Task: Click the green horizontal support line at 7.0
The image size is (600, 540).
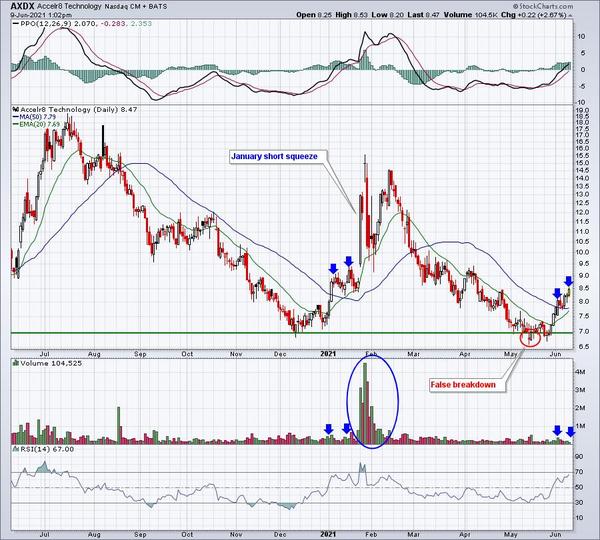Action: click(200, 332)
